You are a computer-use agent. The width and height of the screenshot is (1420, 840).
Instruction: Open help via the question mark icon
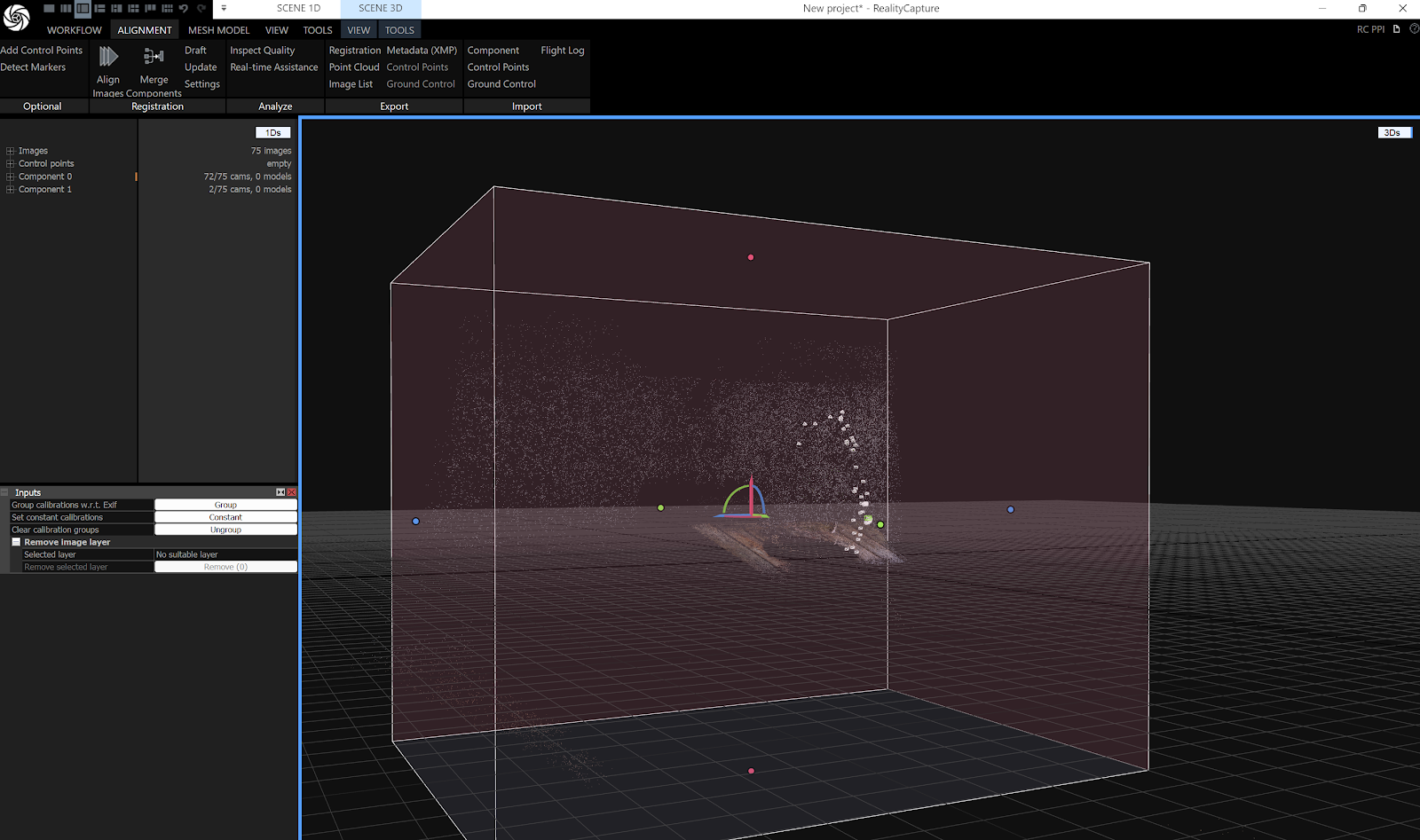coord(1415,29)
